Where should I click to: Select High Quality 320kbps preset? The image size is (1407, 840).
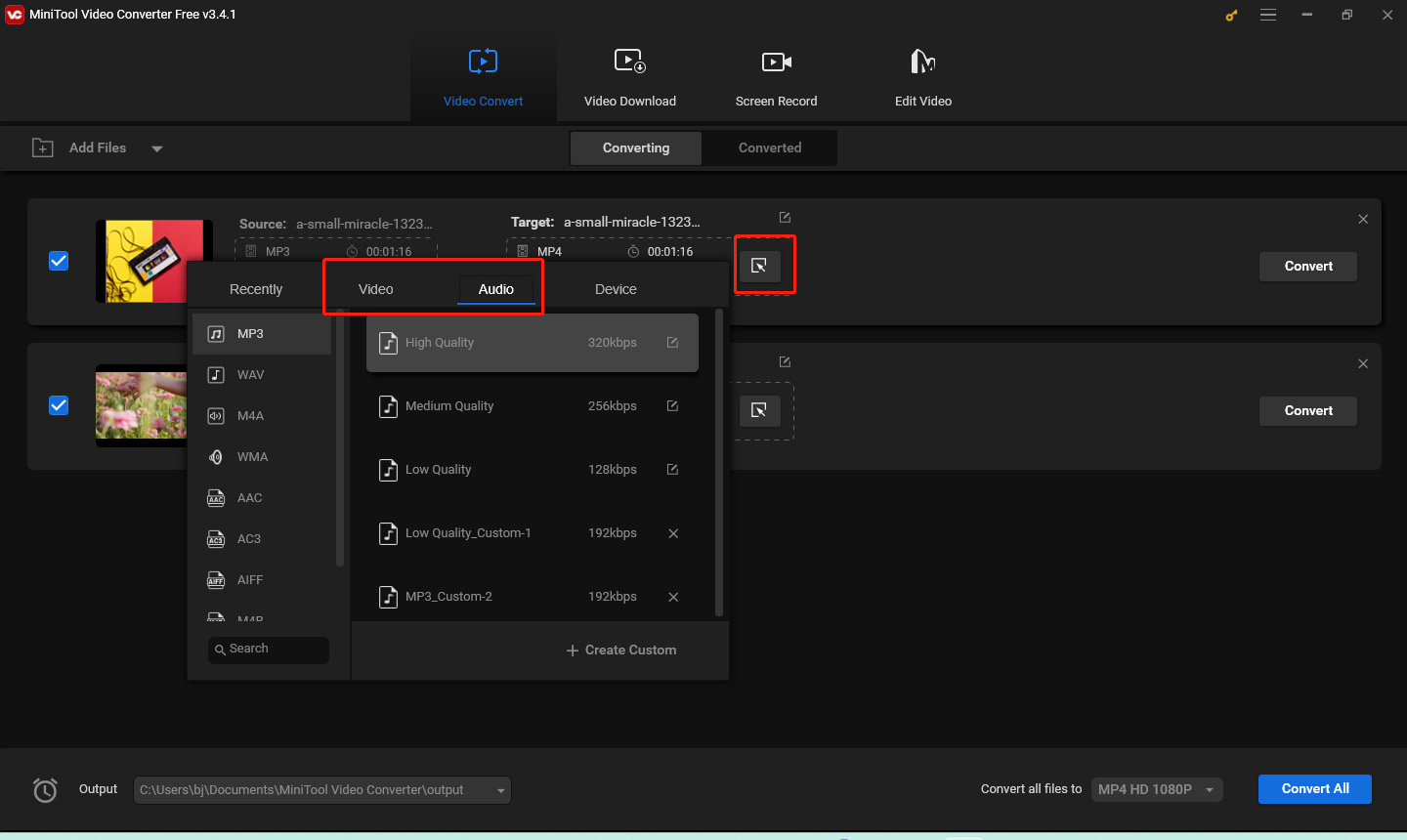coord(533,343)
